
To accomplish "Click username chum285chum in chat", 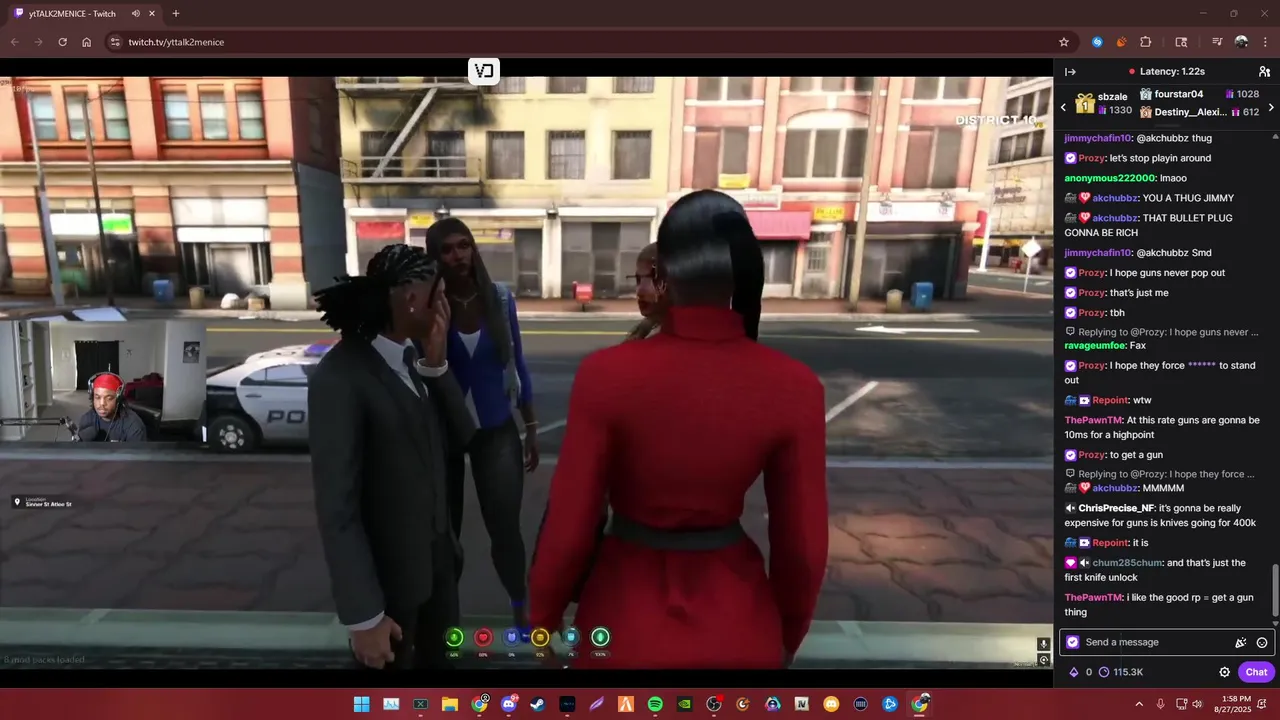I will pyautogui.click(x=1128, y=563).
